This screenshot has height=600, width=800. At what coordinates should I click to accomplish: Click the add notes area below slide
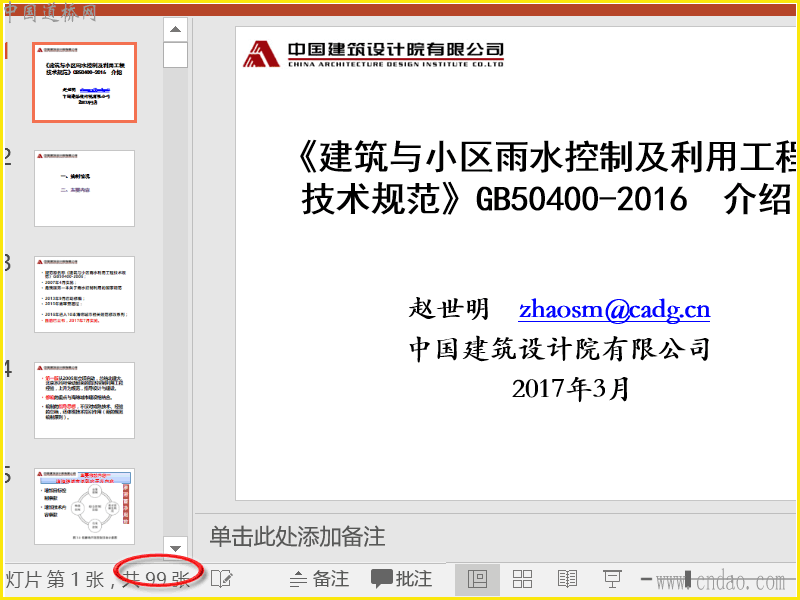497,537
